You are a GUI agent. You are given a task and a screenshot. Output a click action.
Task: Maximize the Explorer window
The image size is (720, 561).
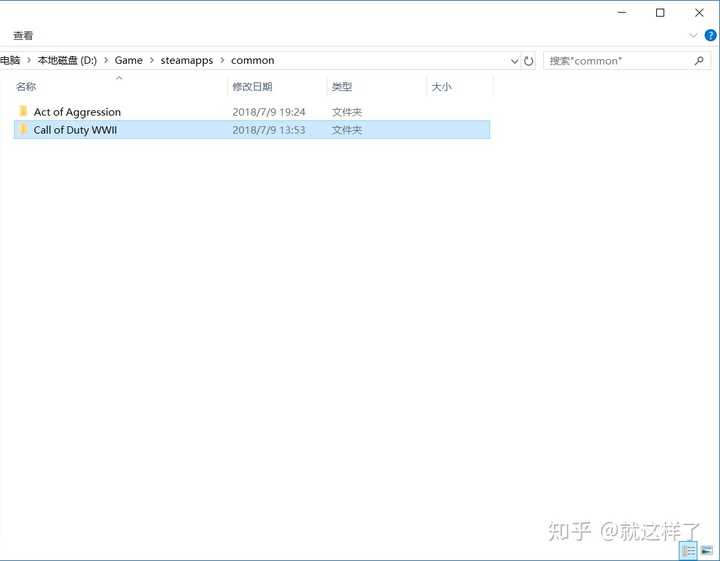coord(660,12)
